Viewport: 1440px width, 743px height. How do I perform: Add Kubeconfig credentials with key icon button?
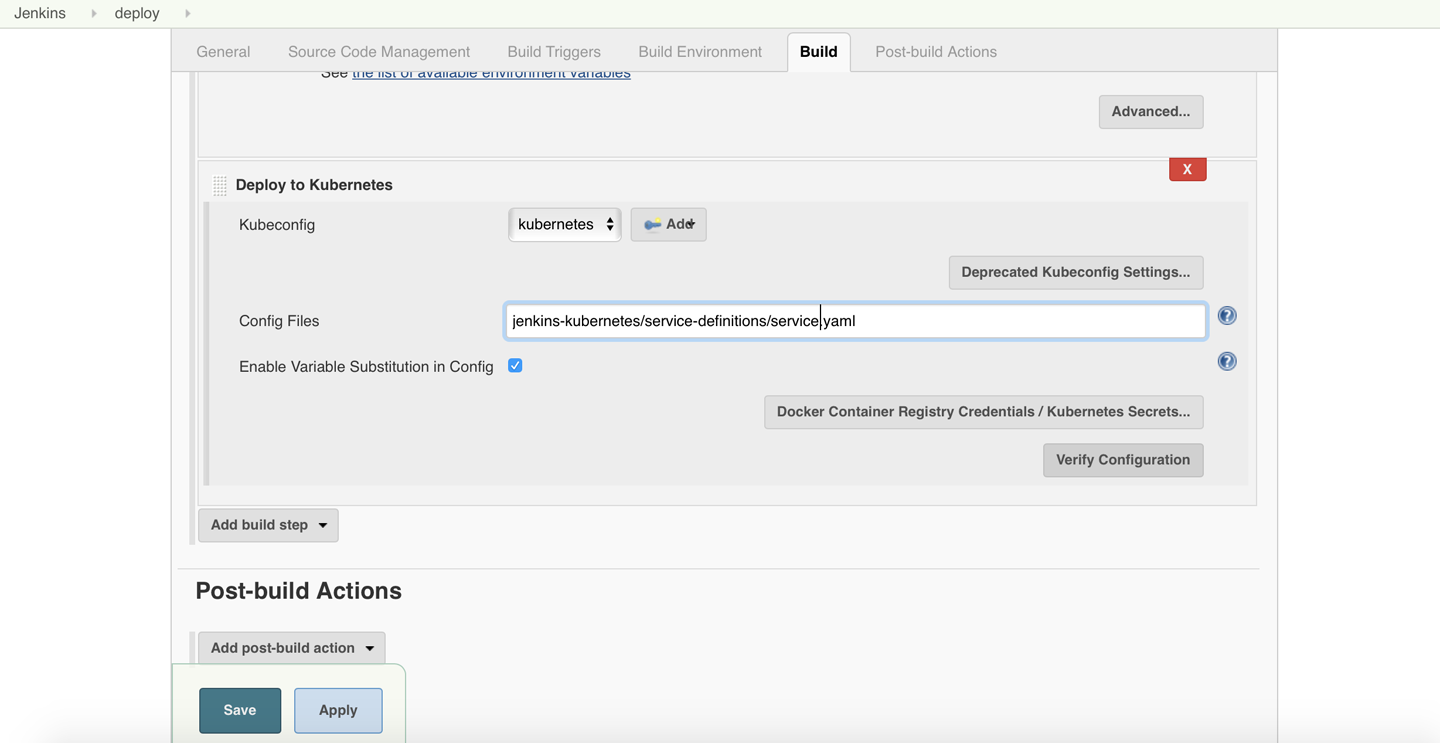point(668,225)
